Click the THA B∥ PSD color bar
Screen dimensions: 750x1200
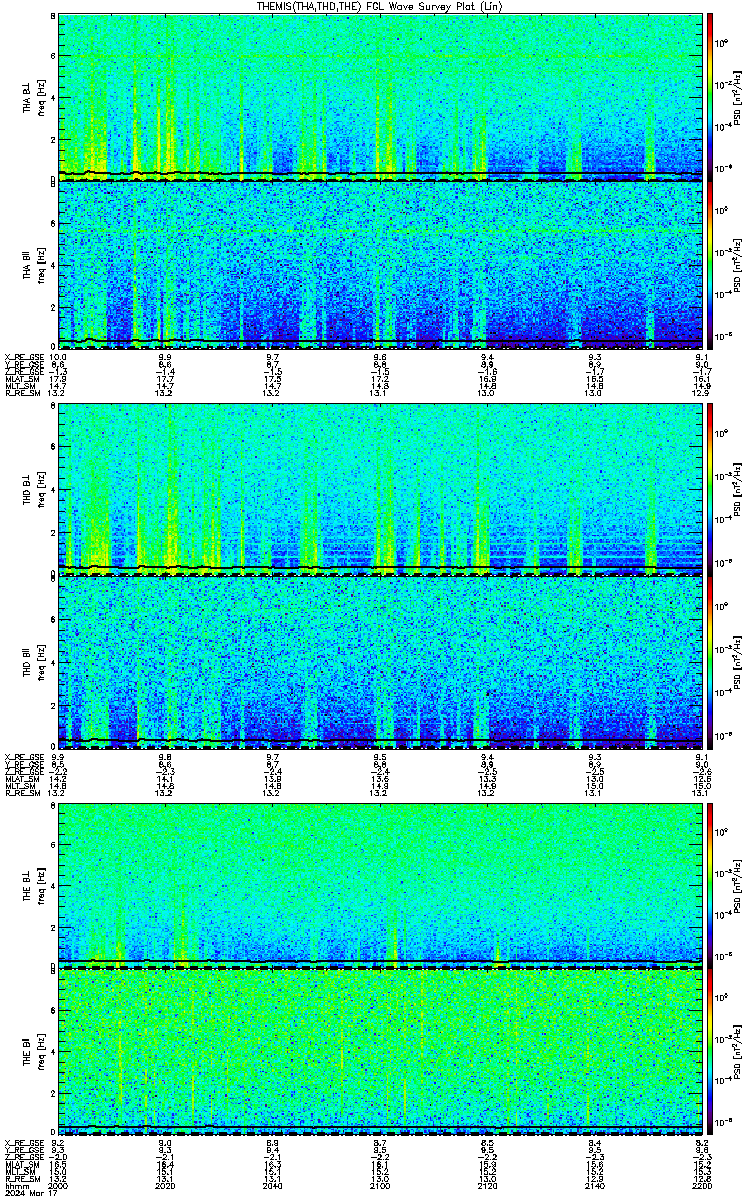[711, 266]
